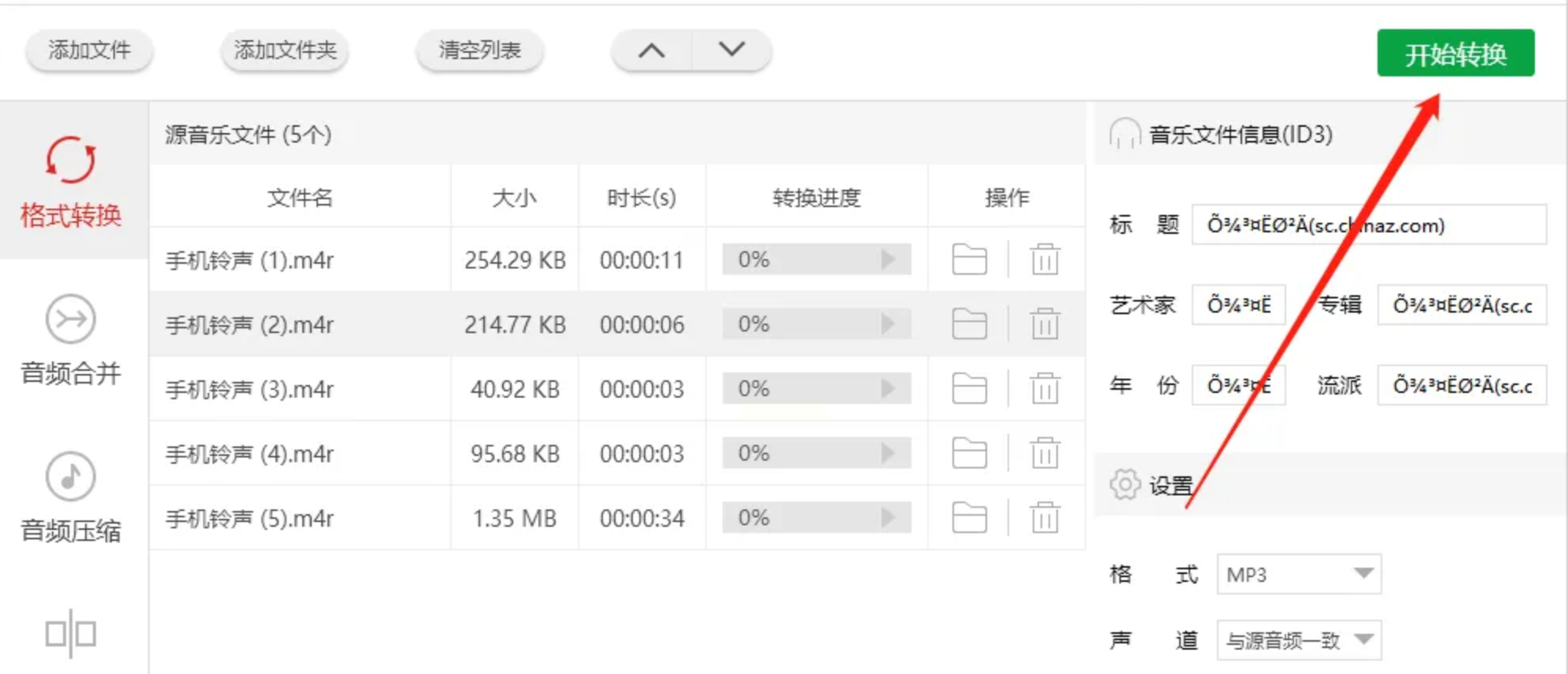Play 手机铃声 (5).m4r via progress arrow
The width and height of the screenshot is (1568, 674).
coord(889,517)
